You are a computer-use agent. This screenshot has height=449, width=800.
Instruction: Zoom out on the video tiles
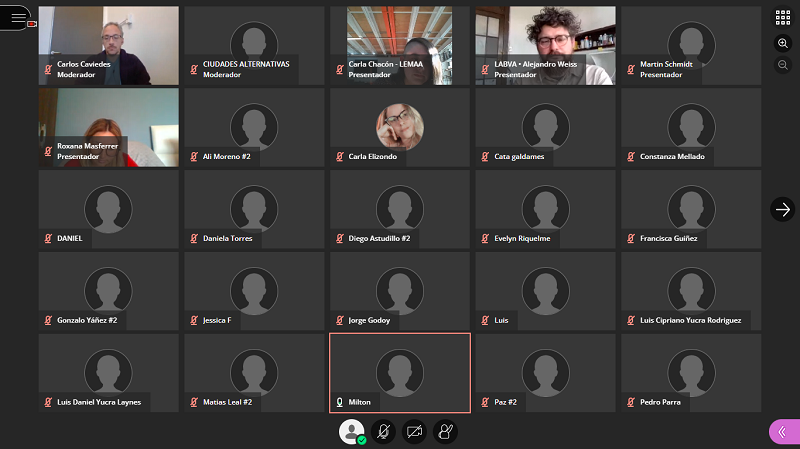click(x=783, y=65)
